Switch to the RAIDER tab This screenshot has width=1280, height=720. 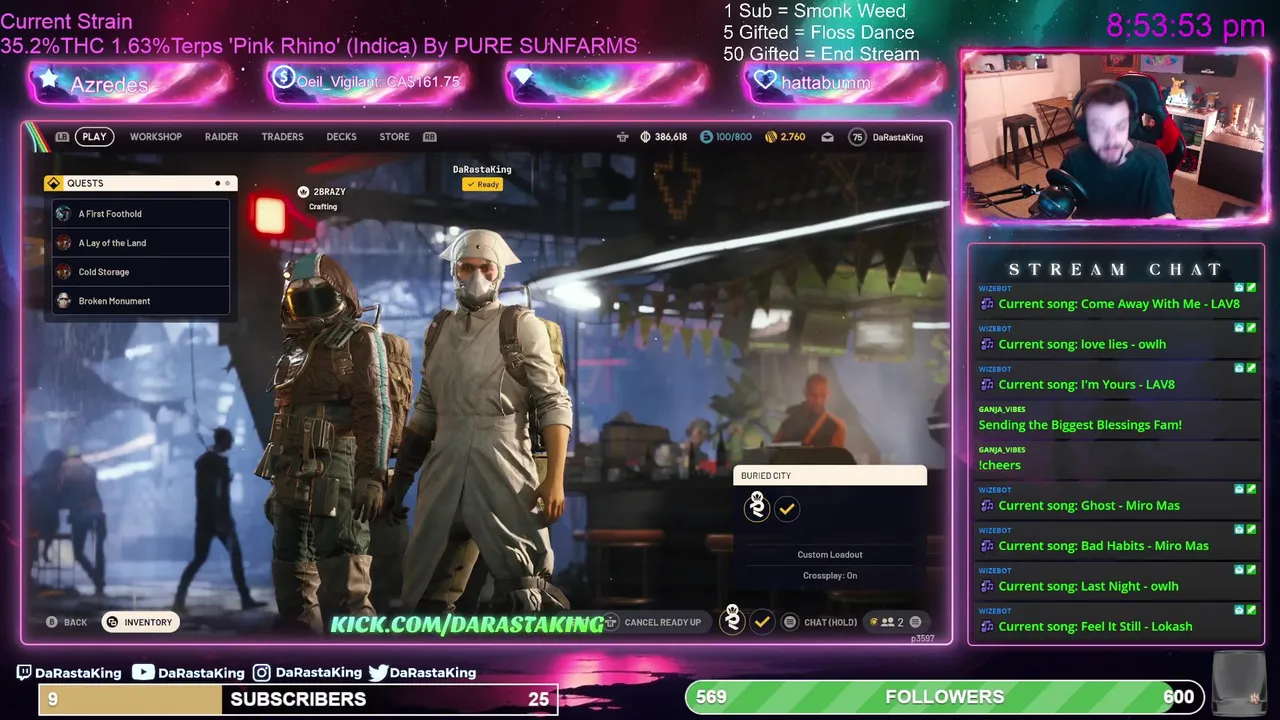(221, 137)
